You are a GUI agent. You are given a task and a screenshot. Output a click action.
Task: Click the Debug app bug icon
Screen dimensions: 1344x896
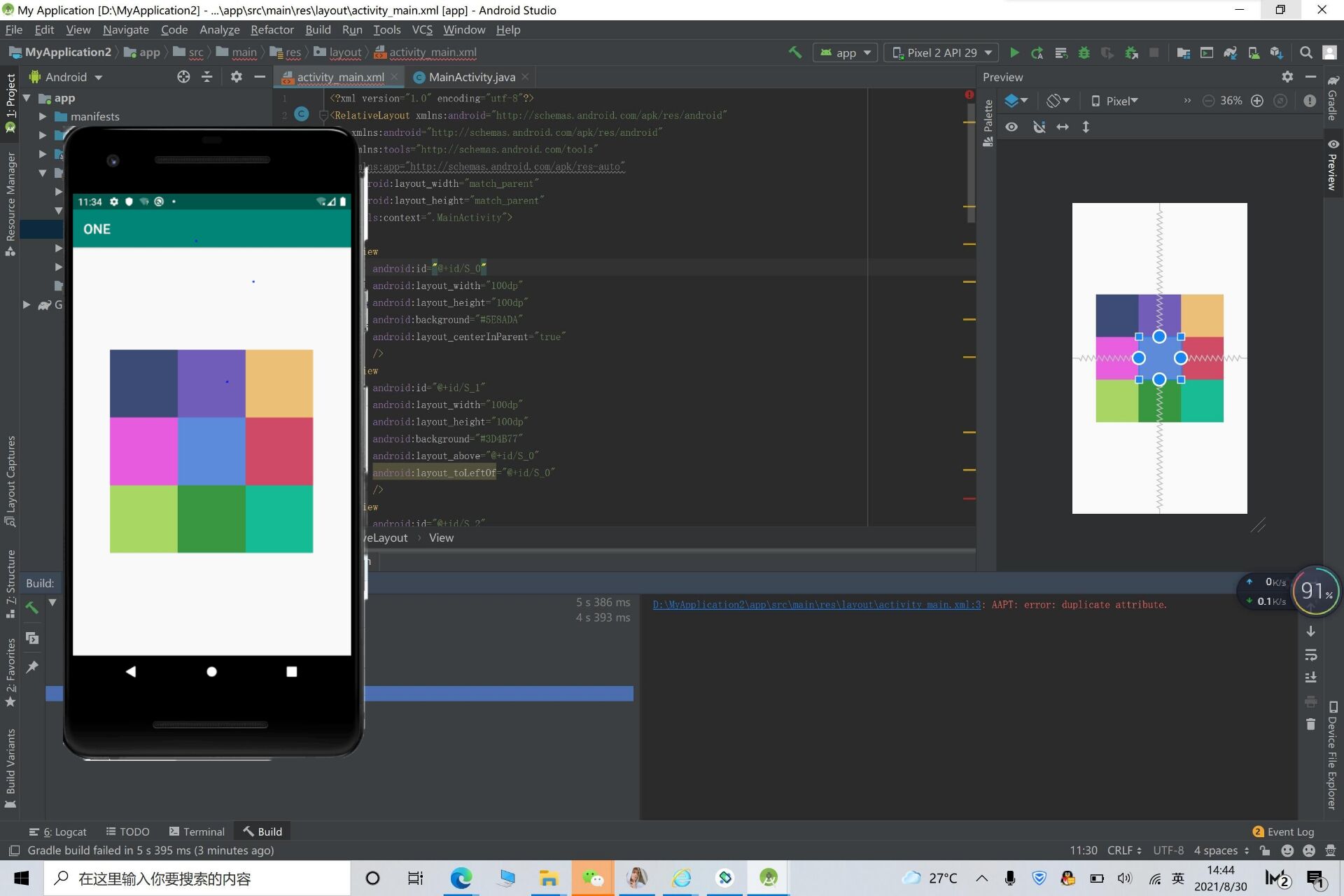[x=1084, y=52]
